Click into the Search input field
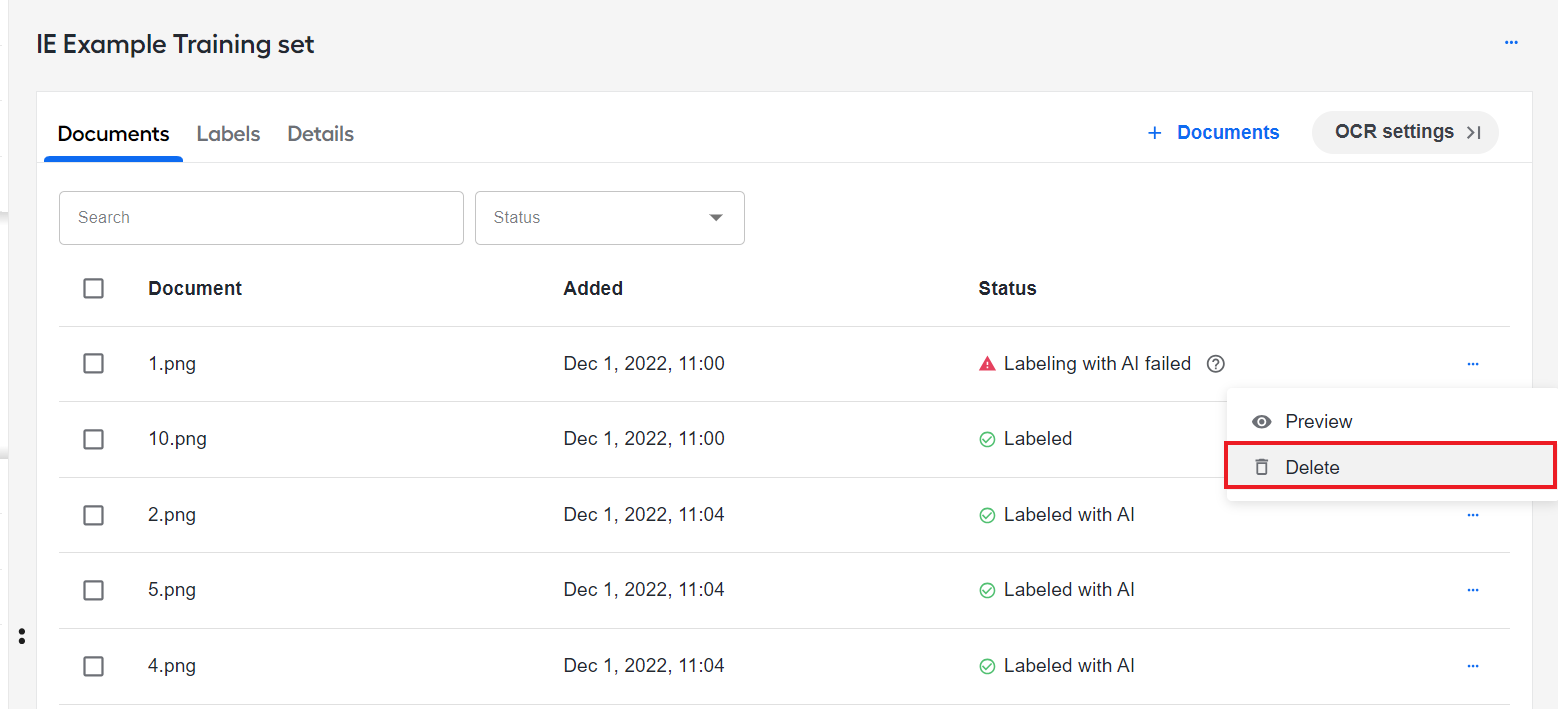The image size is (1558, 709). point(261,218)
